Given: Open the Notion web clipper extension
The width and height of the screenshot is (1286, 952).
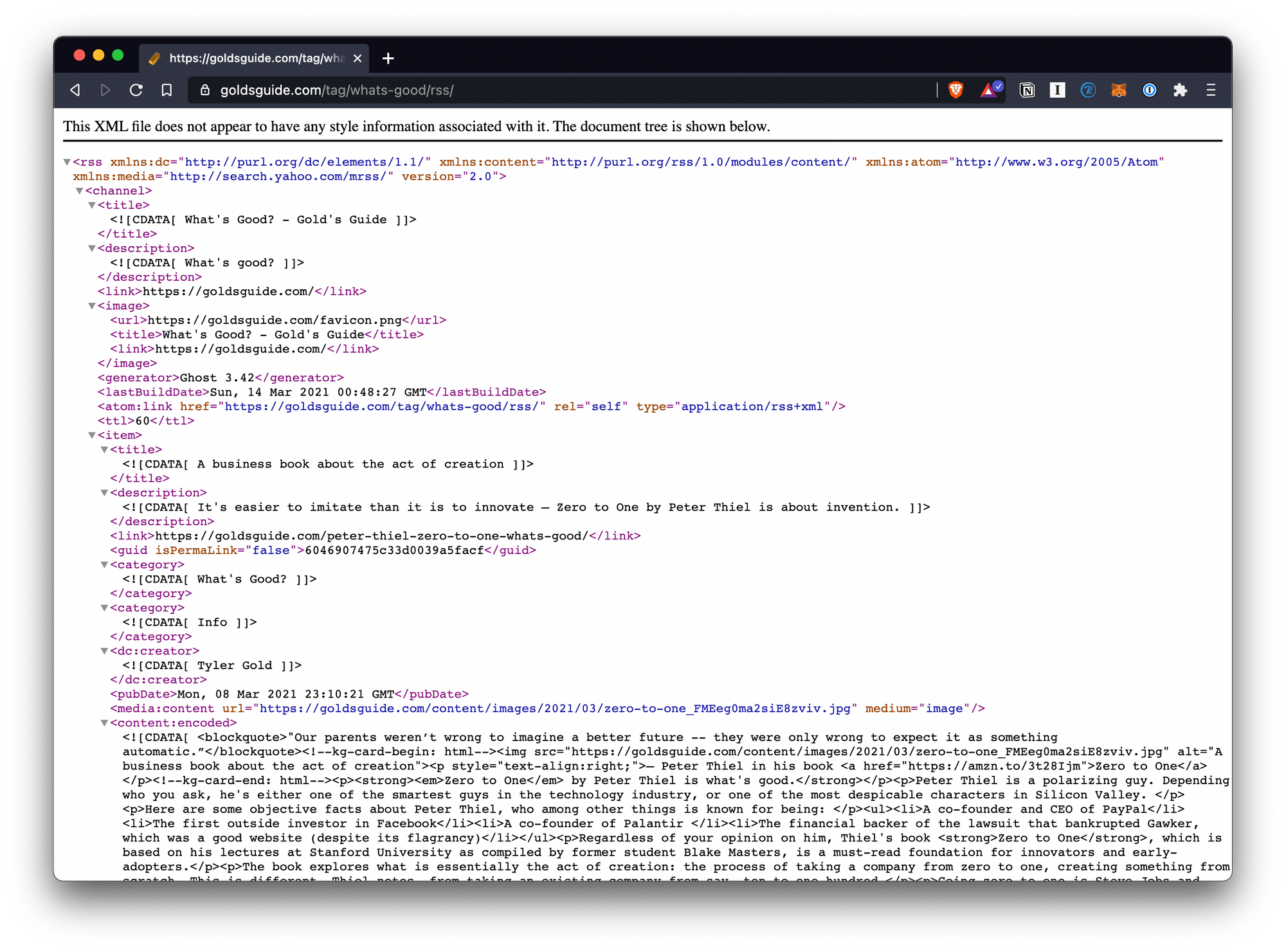Looking at the screenshot, I should pyautogui.click(x=1027, y=90).
